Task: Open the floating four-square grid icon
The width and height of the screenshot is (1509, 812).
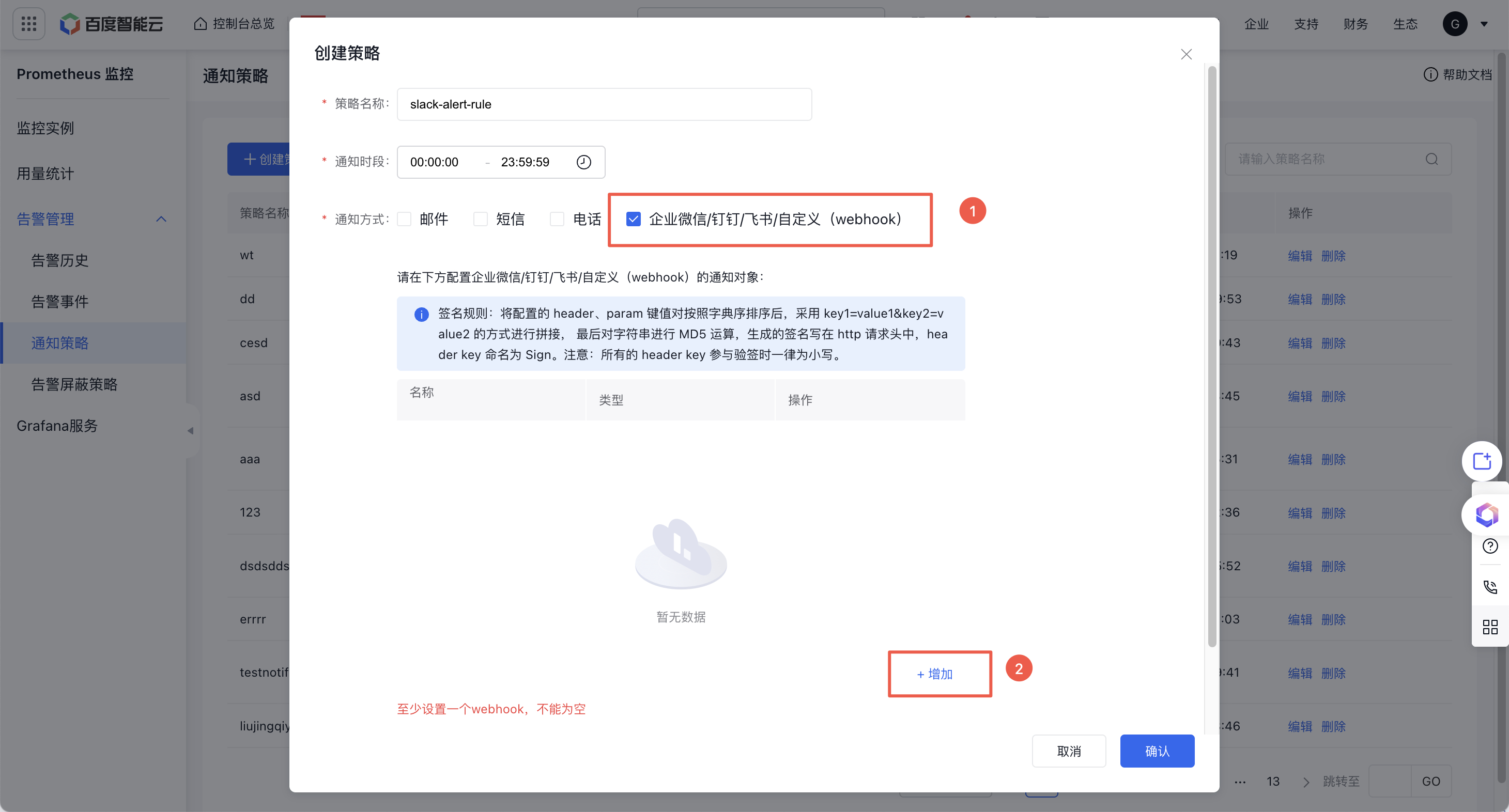Action: 1490,628
